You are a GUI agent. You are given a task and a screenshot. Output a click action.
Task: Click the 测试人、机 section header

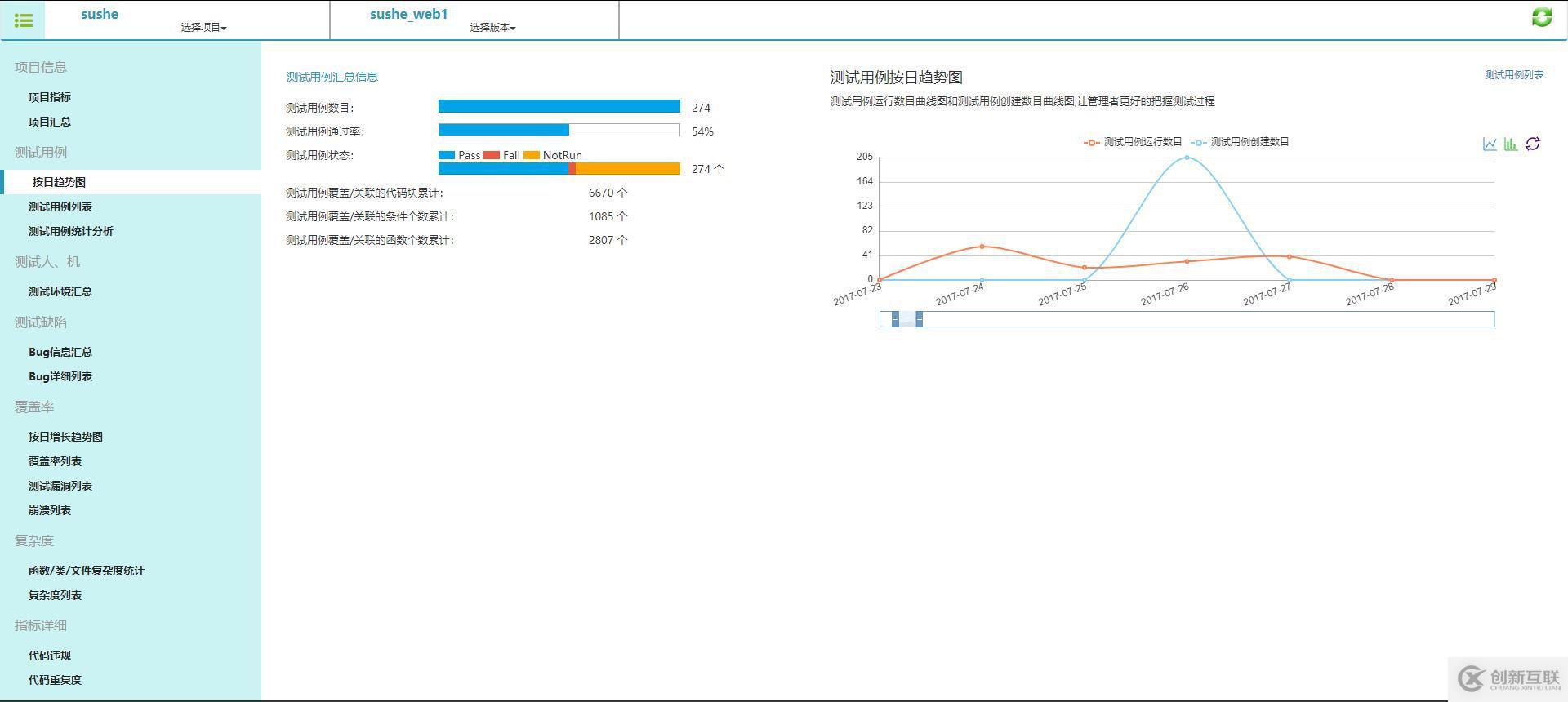pyautogui.click(x=47, y=261)
